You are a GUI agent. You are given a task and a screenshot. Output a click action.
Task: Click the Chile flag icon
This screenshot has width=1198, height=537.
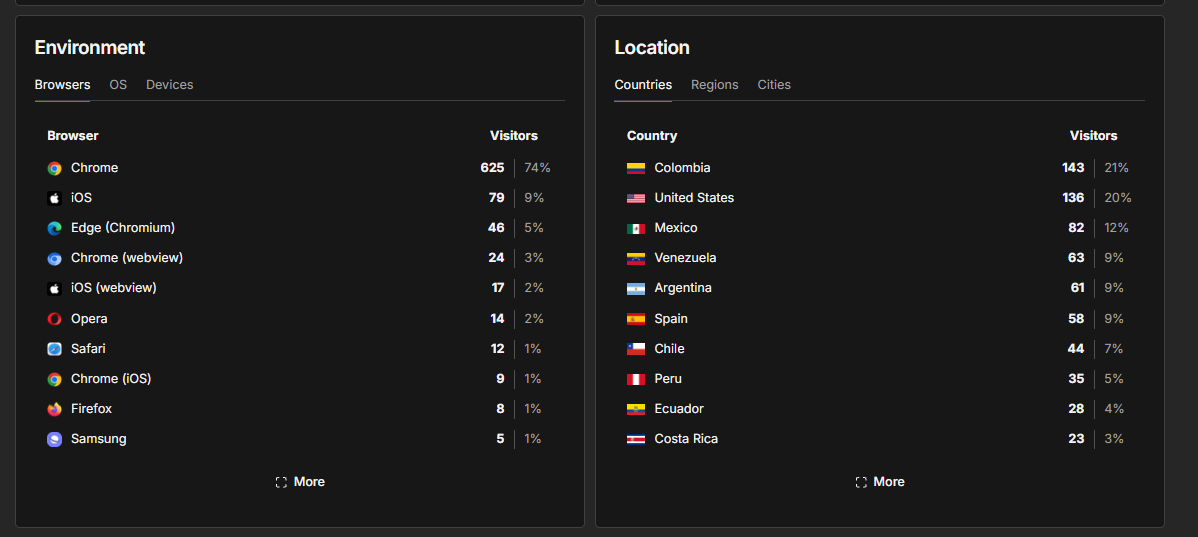coord(636,349)
